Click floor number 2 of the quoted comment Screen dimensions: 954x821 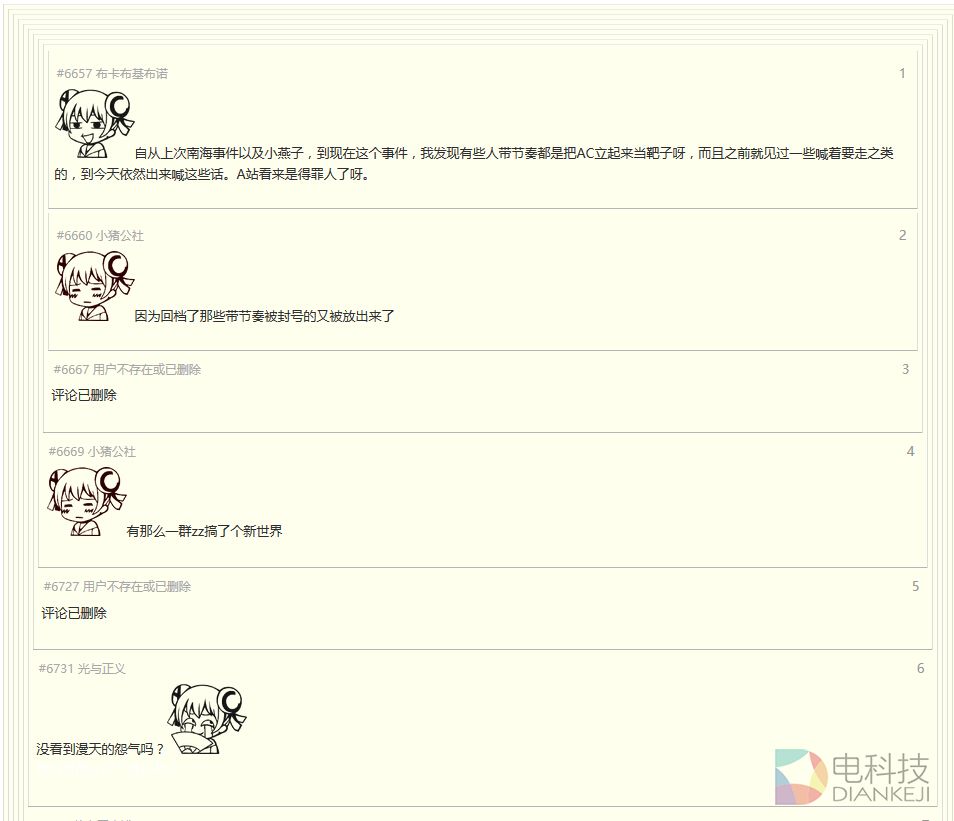[902, 236]
